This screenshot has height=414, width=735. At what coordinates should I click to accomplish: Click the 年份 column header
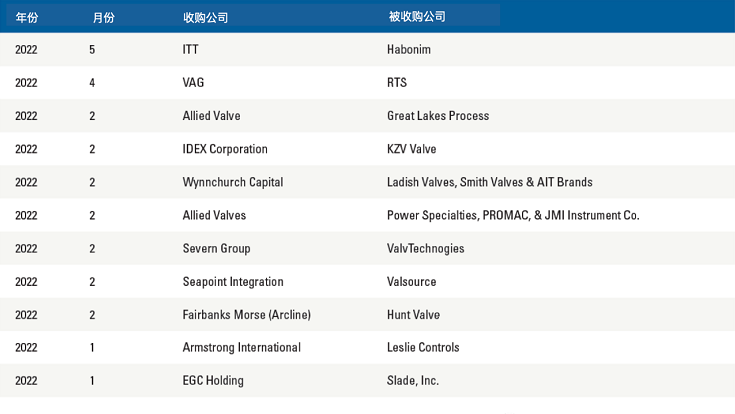(x=27, y=18)
